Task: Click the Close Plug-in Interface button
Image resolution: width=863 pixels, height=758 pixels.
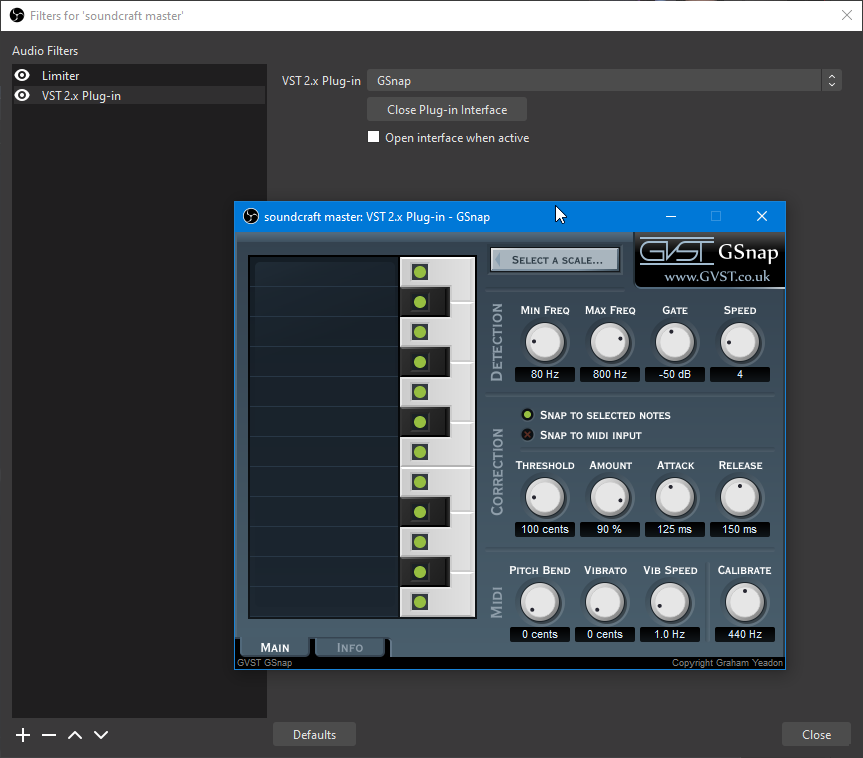Action: (446, 110)
